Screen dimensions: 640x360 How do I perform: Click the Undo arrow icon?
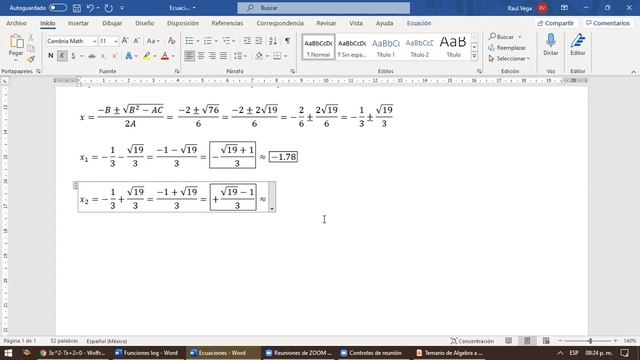[x=90, y=8]
